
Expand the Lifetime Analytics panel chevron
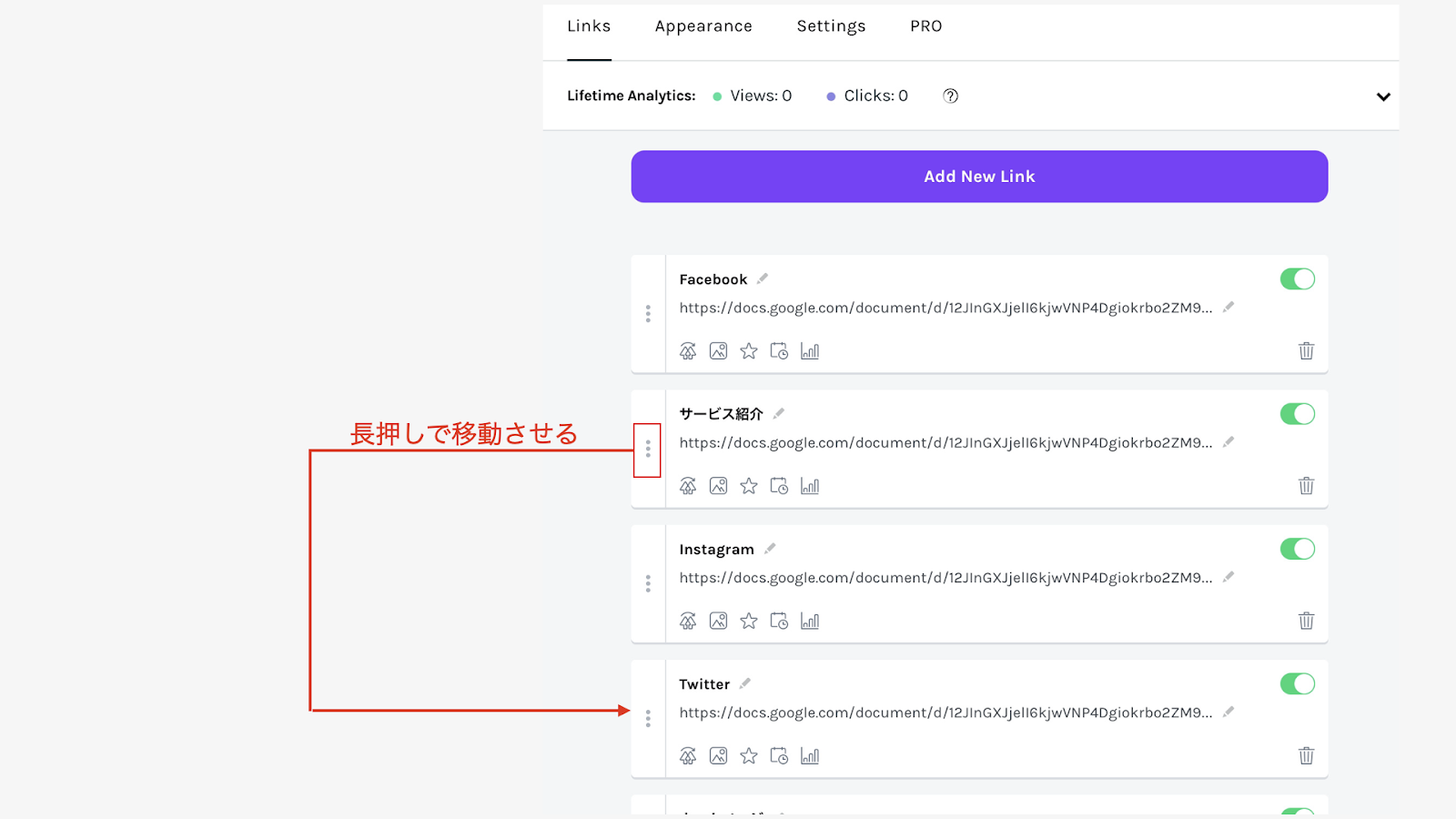[x=1383, y=96]
